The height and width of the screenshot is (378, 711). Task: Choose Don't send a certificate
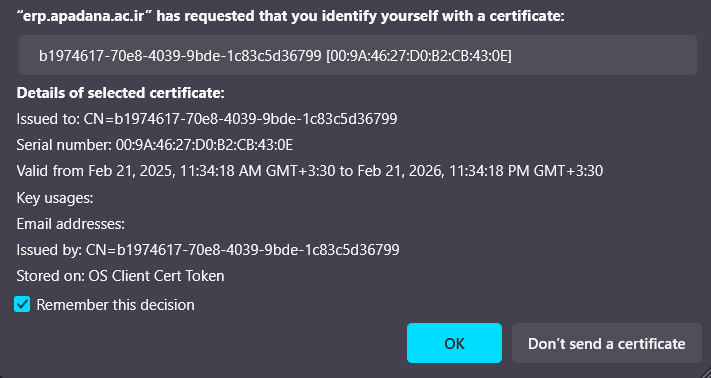(x=607, y=343)
